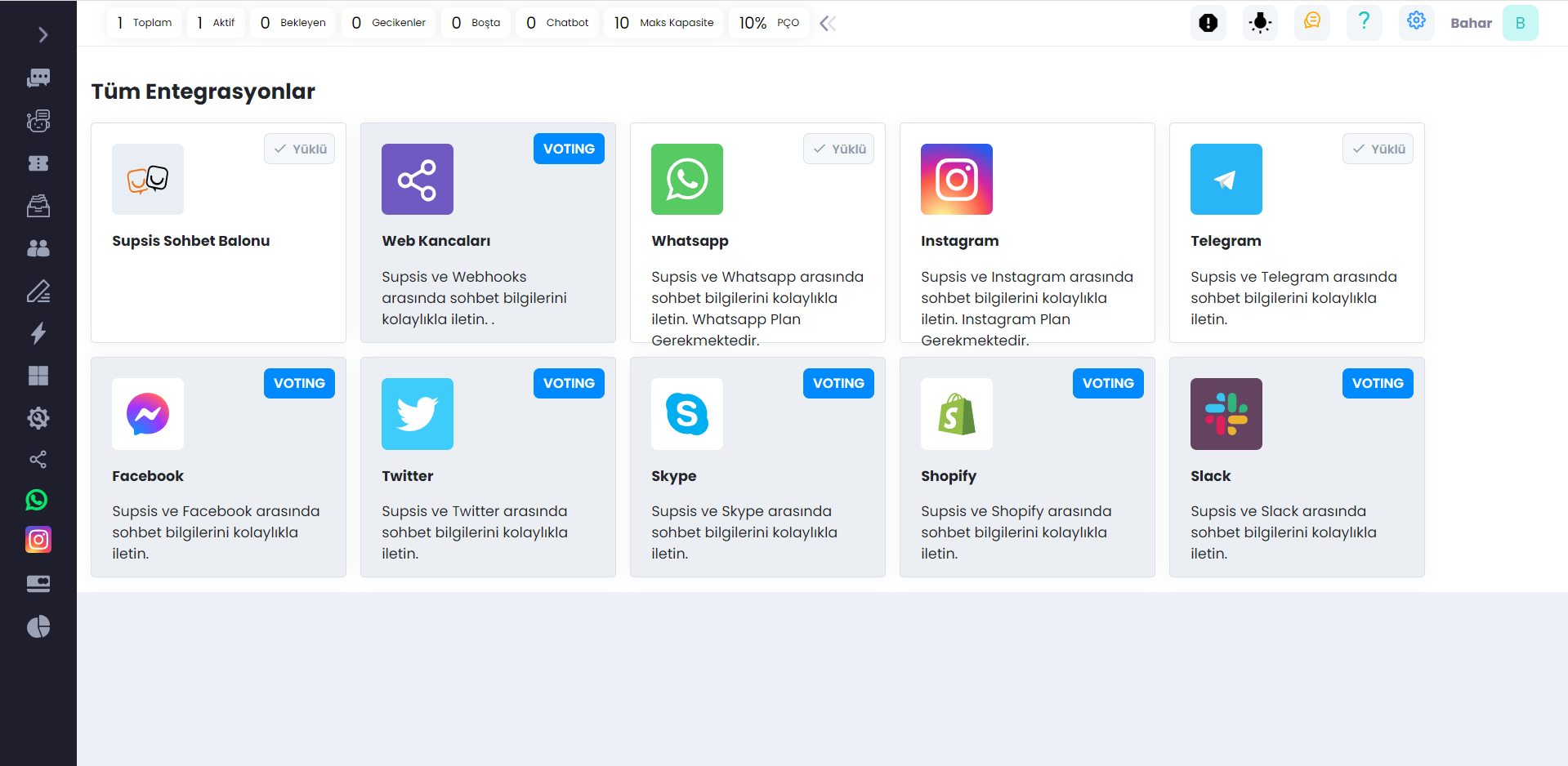
Task: Open the lightning bolt sidebar icon
Action: [38, 333]
